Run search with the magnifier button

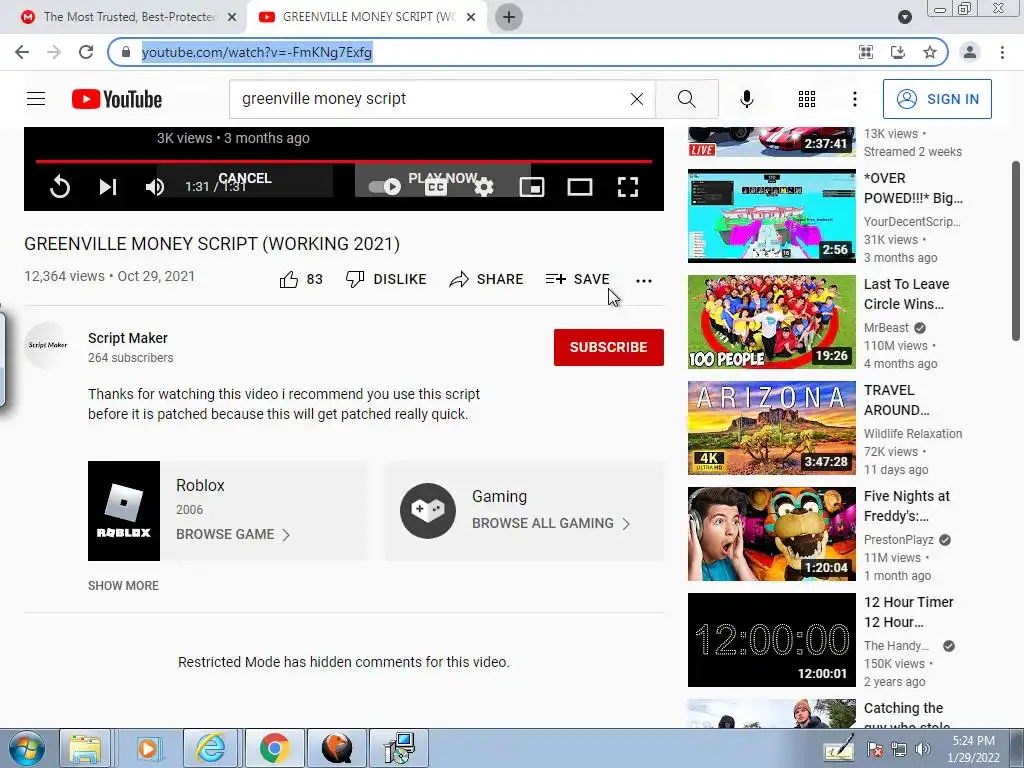(686, 99)
